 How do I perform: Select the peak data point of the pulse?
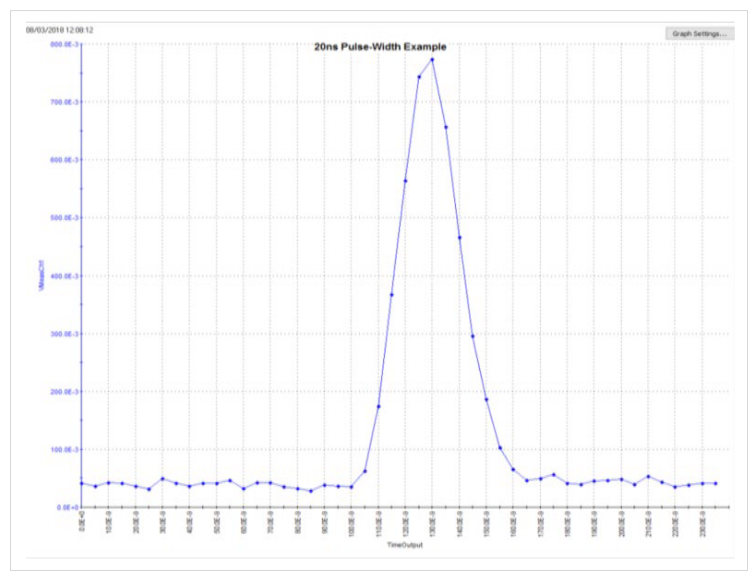point(432,59)
